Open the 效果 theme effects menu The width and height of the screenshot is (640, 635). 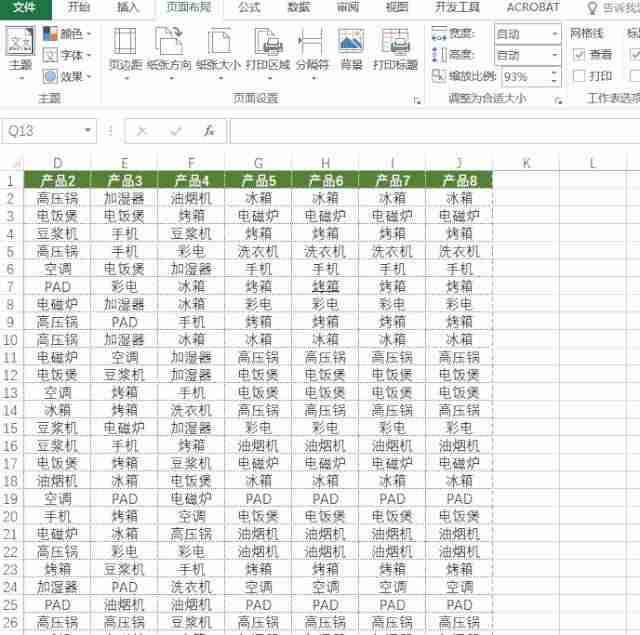(x=67, y=76)
